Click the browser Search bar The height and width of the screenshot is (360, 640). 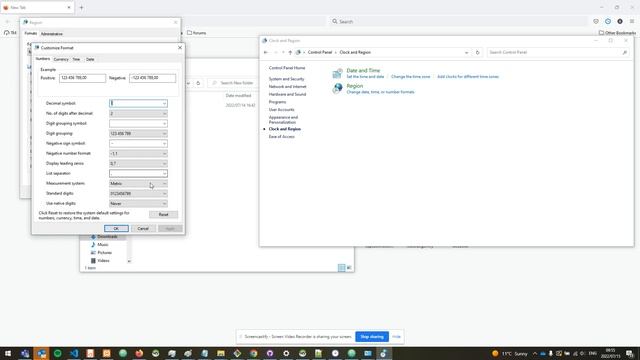[x=458, y=21]
